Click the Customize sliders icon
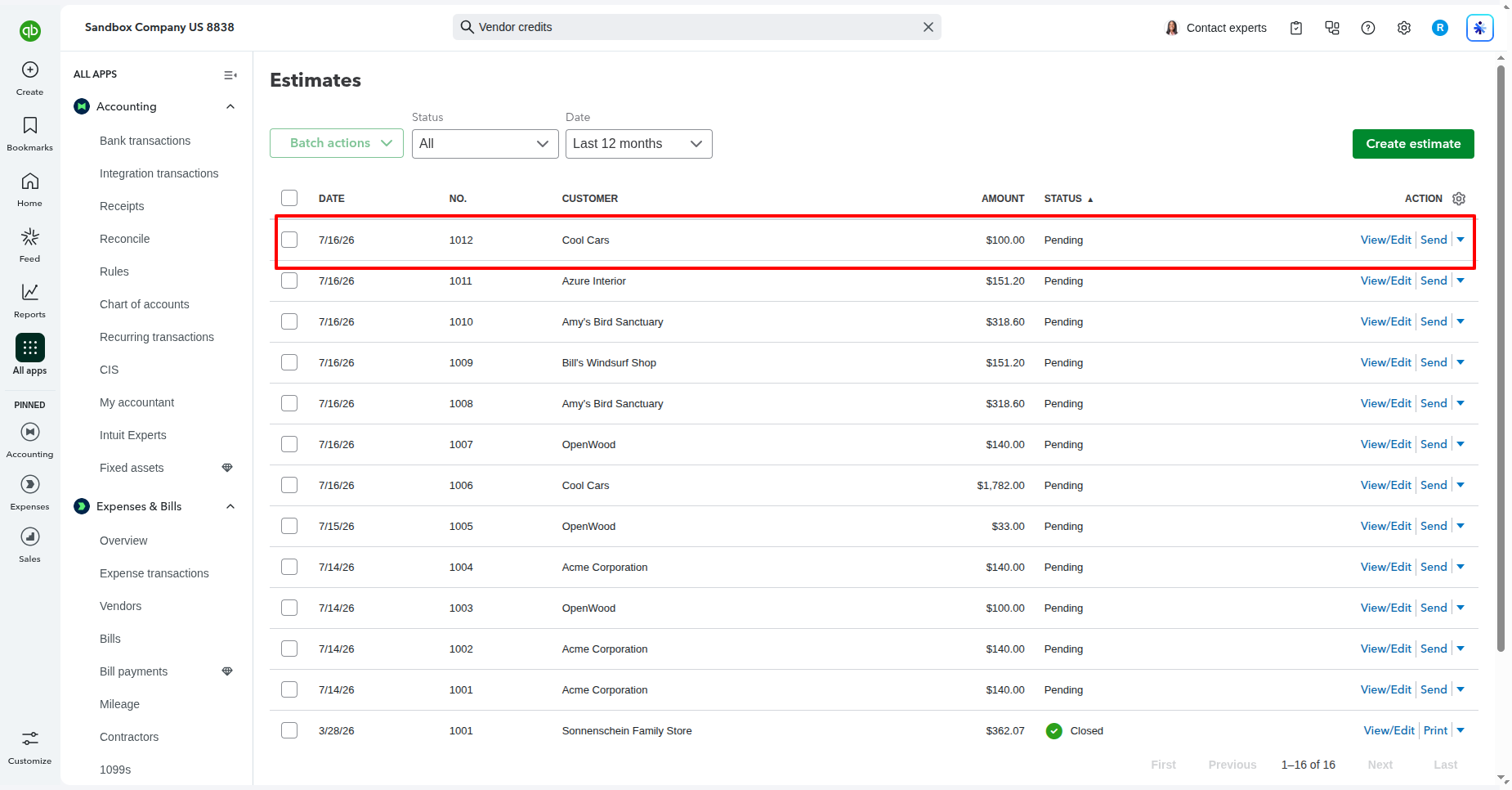 tap(30, 738)
